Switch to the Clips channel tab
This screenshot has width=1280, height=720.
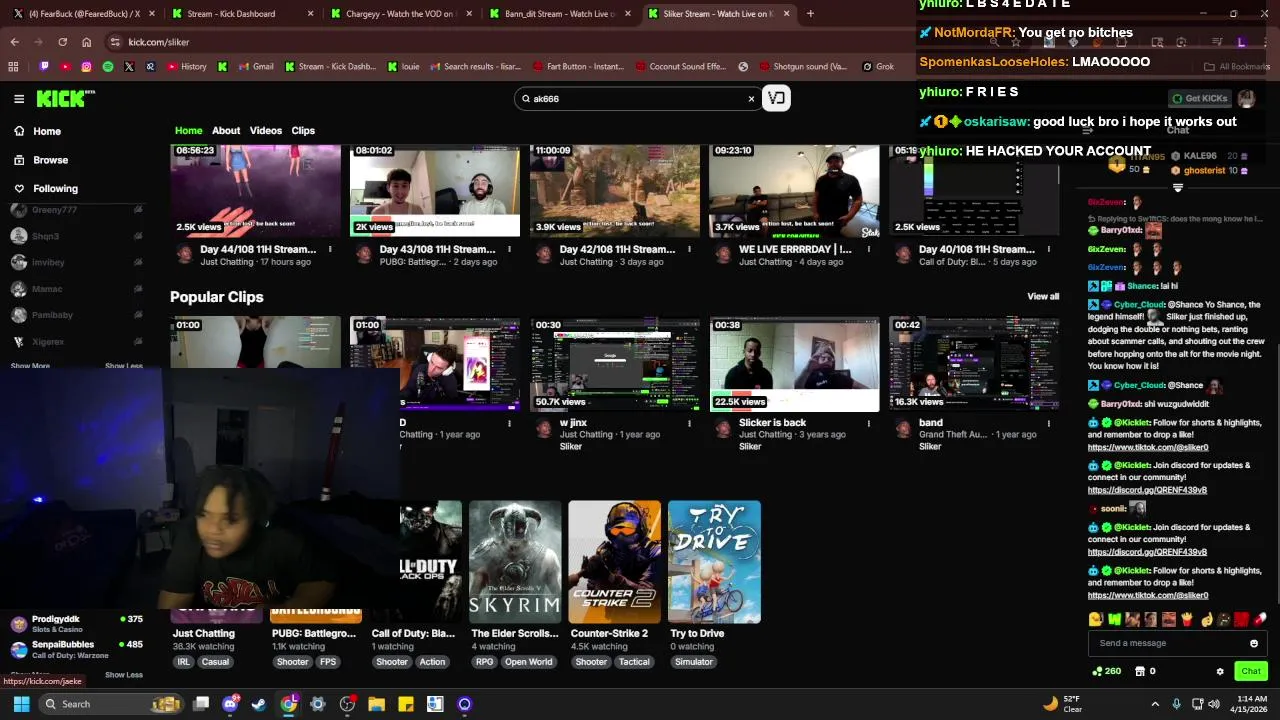pos(303,131)
